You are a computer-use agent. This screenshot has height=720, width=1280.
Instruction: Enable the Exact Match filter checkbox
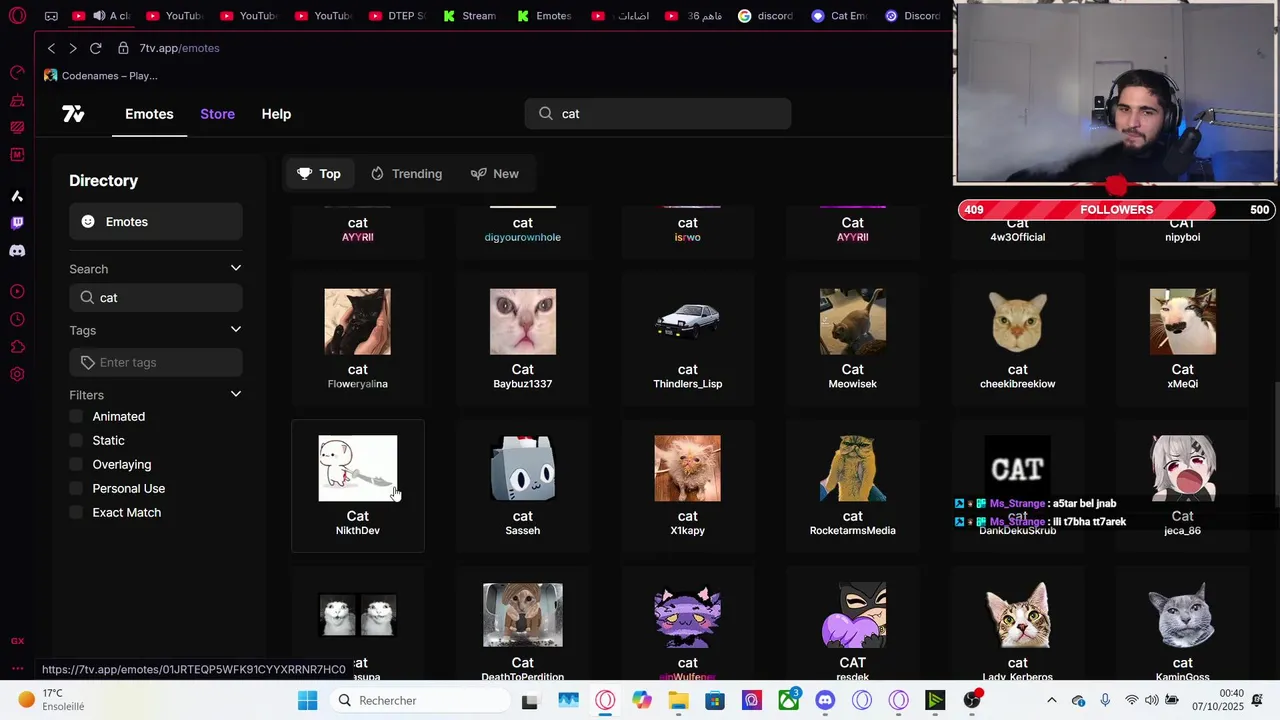[76, 512]
